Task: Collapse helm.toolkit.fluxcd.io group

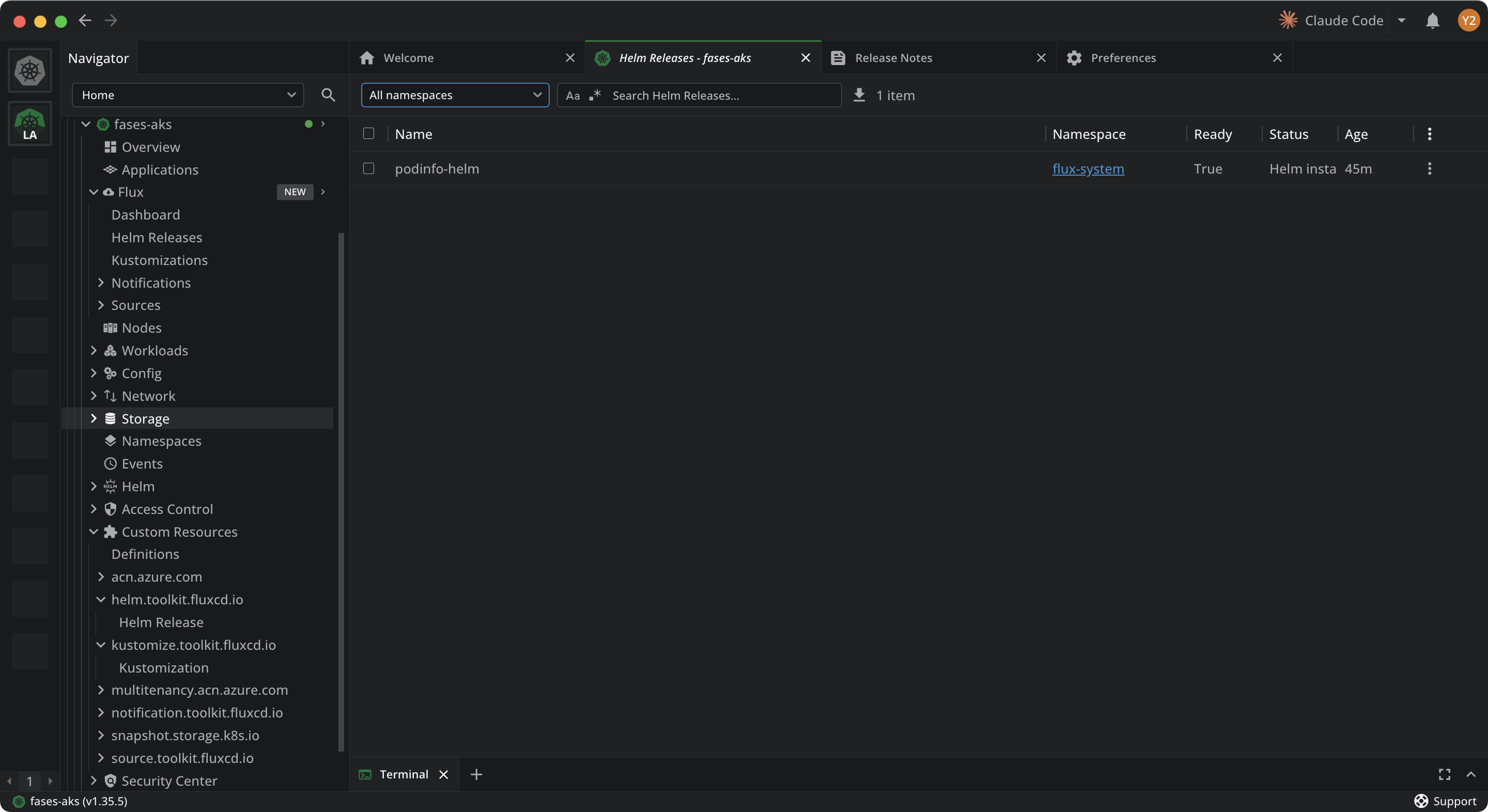Action: click(101, 600)
